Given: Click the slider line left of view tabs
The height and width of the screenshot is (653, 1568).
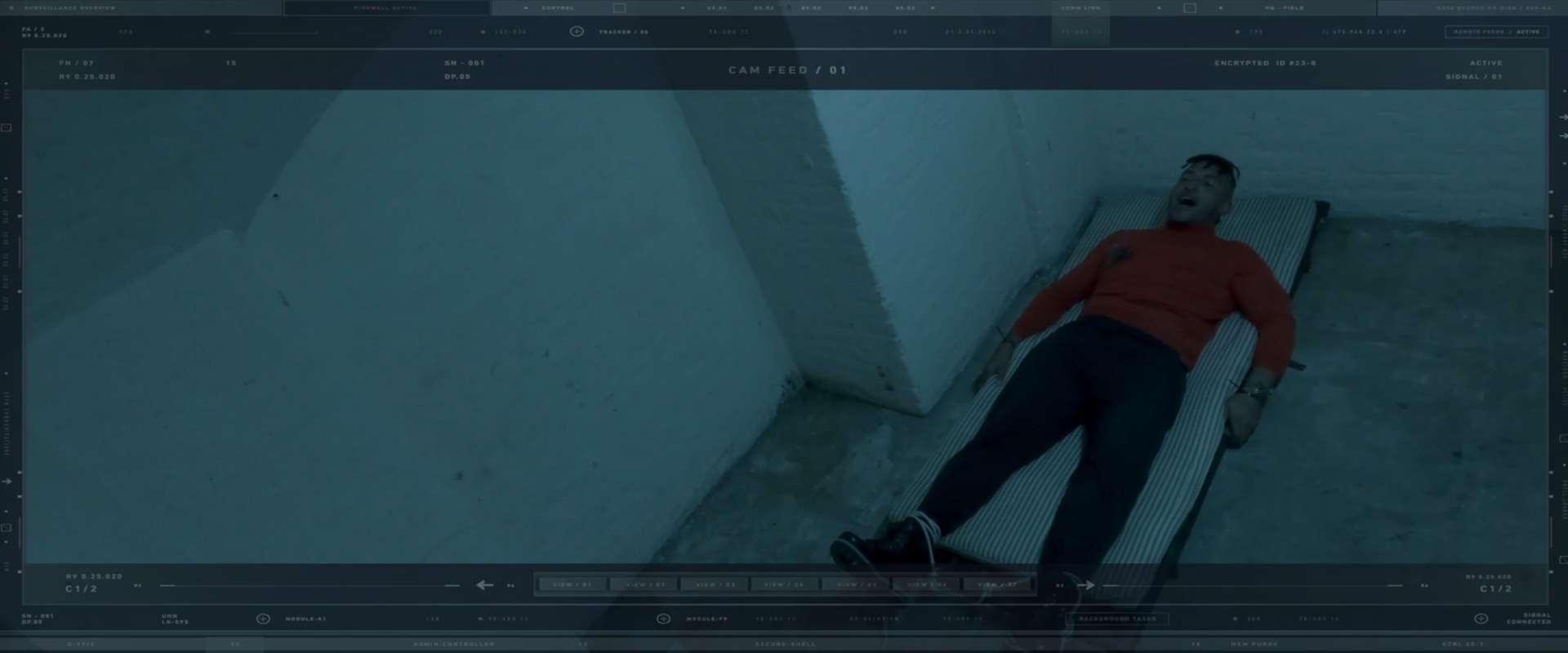Looking at the screenshot, I should coord(310,585).
